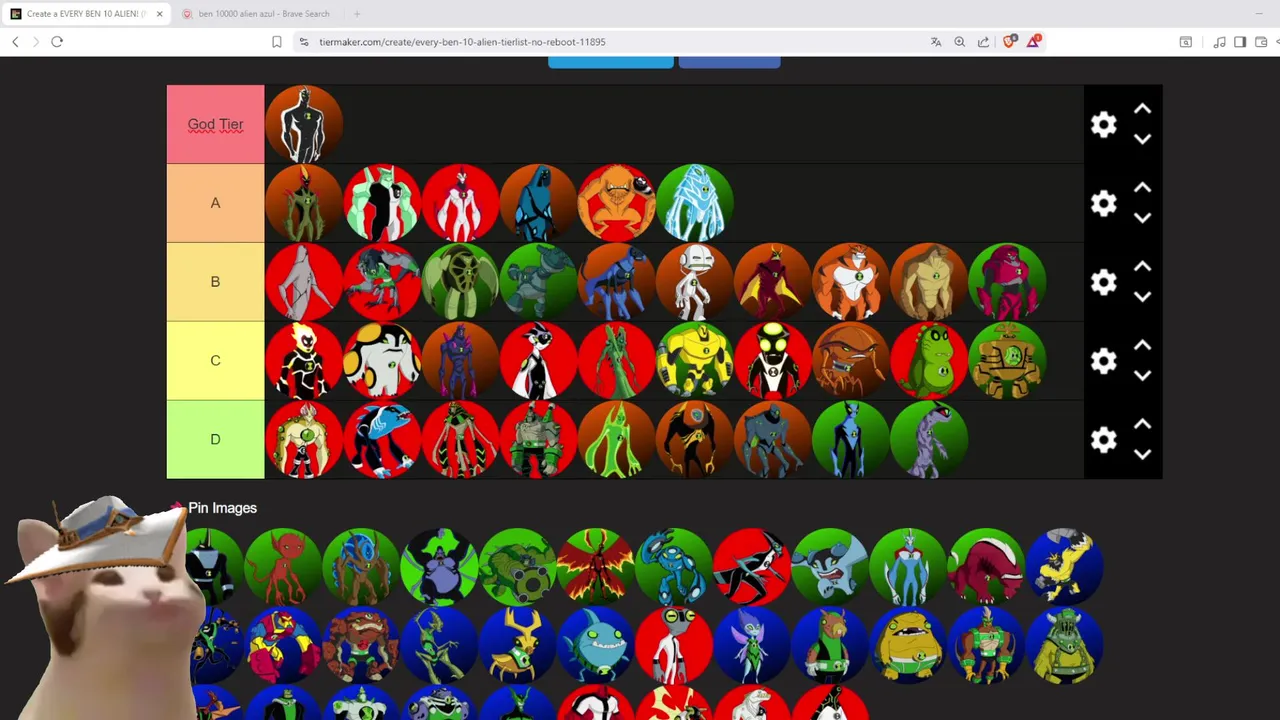1280x720 pixels.
Task: Move the B tier row up
Action: coord(1142,267)
